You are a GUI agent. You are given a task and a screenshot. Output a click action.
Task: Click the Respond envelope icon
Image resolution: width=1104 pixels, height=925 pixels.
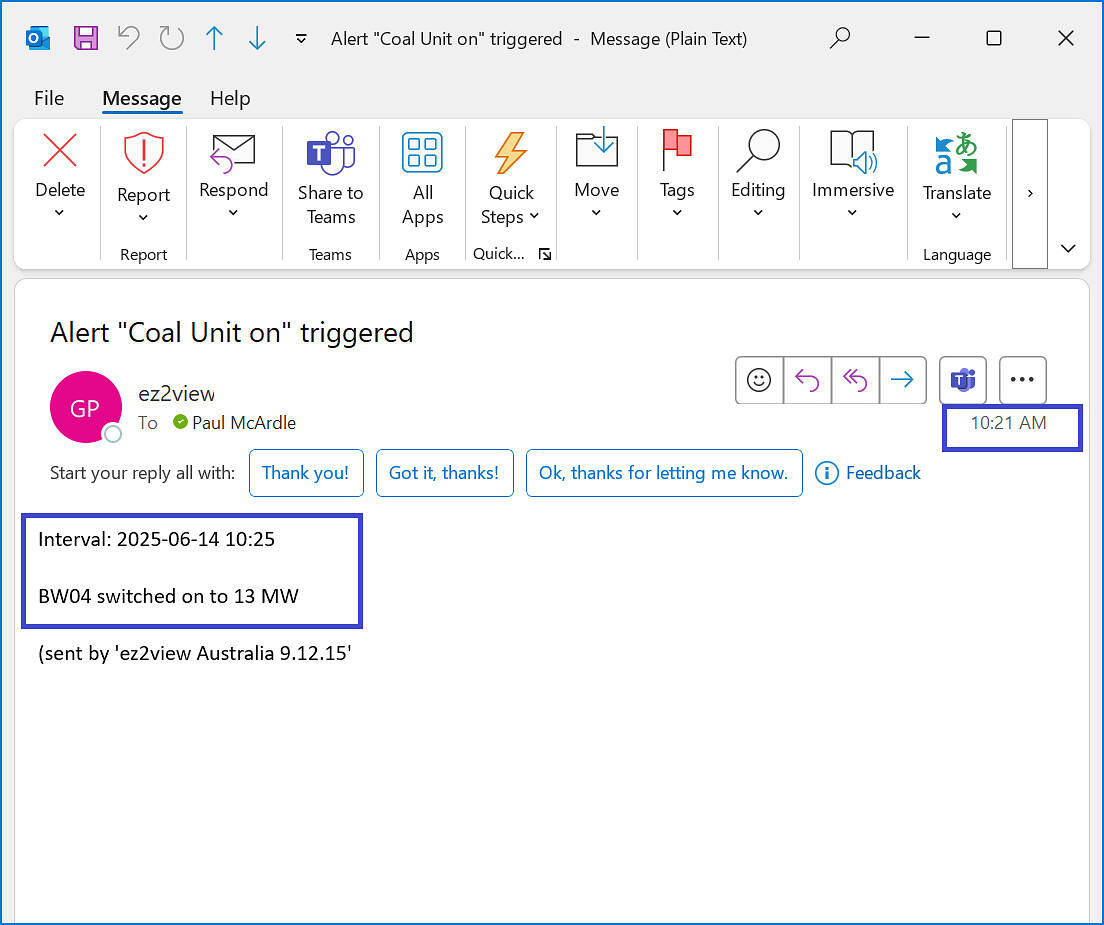[x=233, y=153]
